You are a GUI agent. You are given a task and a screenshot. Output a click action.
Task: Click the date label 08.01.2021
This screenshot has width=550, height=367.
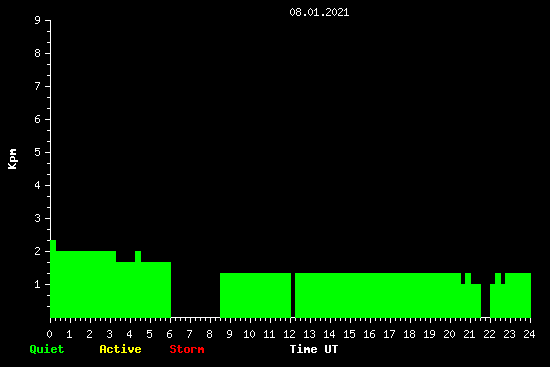pos(319,12)
